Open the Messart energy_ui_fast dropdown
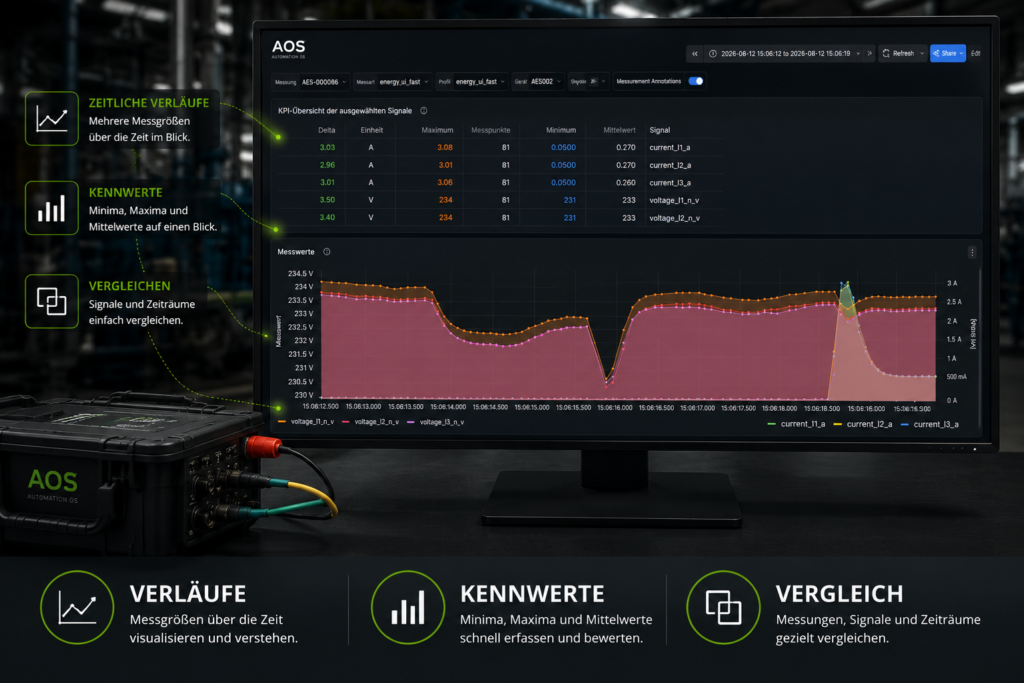1024x683 pixels. 392,82
